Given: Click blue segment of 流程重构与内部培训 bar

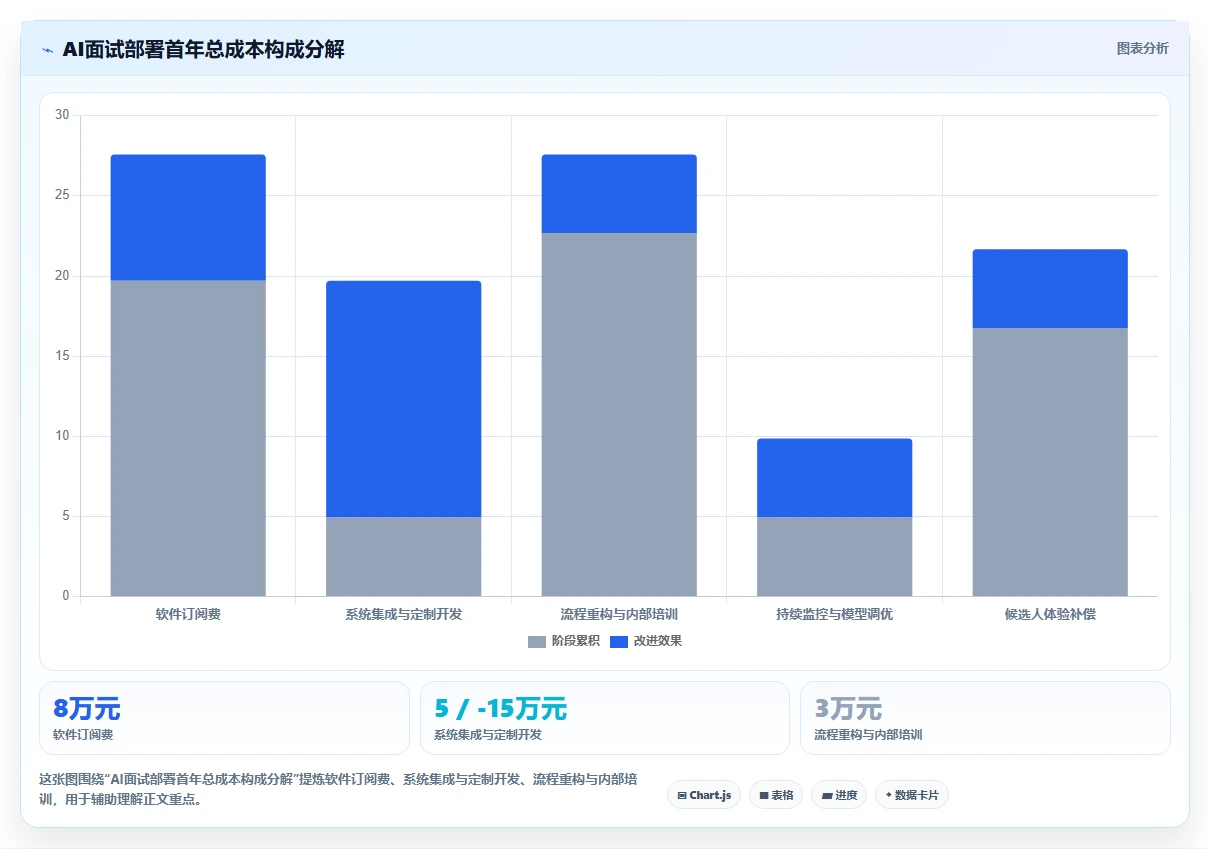Looking at the screenshot, I should tap(619, 194).
